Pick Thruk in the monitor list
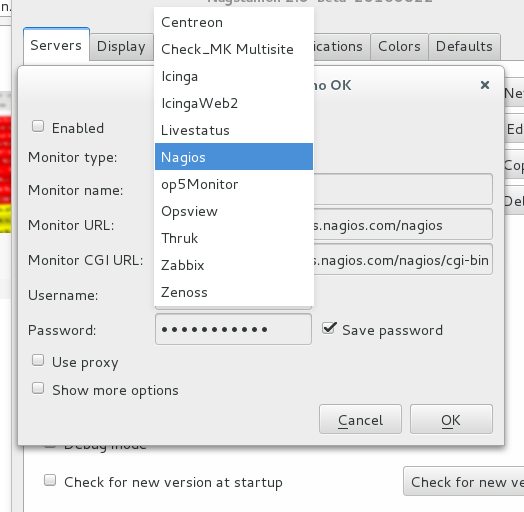This screenshot has height=512, width=524. [234, 238]
